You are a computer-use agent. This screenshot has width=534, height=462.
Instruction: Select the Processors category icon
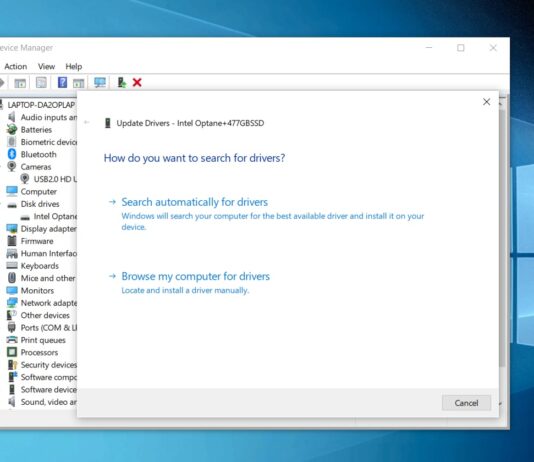(12, 352)
